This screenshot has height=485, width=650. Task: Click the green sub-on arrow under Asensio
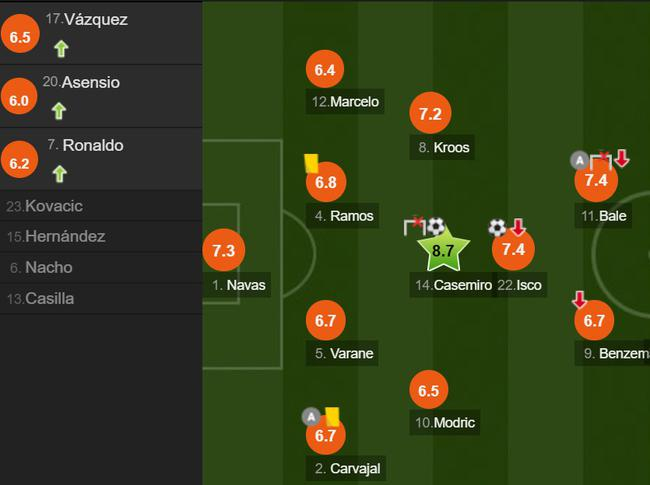[59, 111]
